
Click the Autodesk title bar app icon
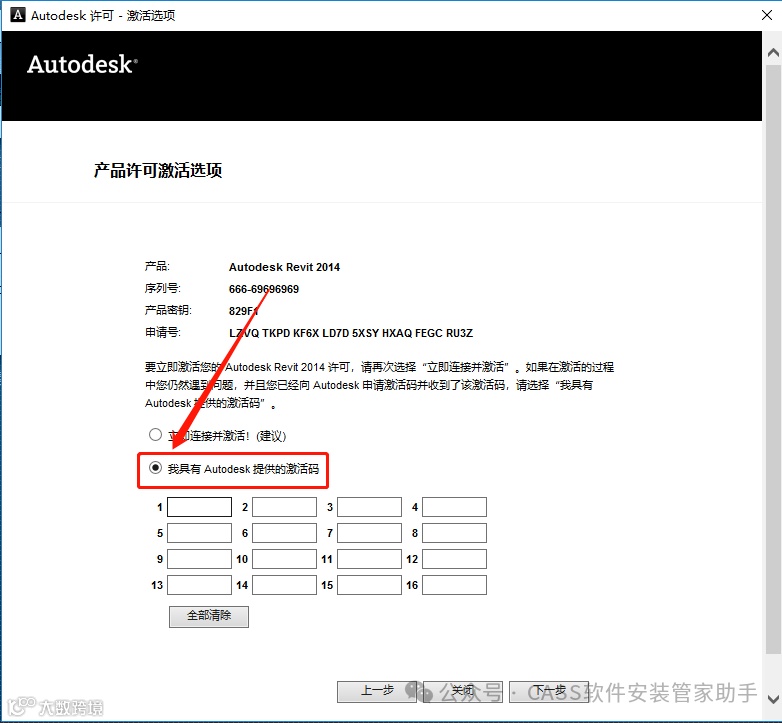click(x=18, y=15)
